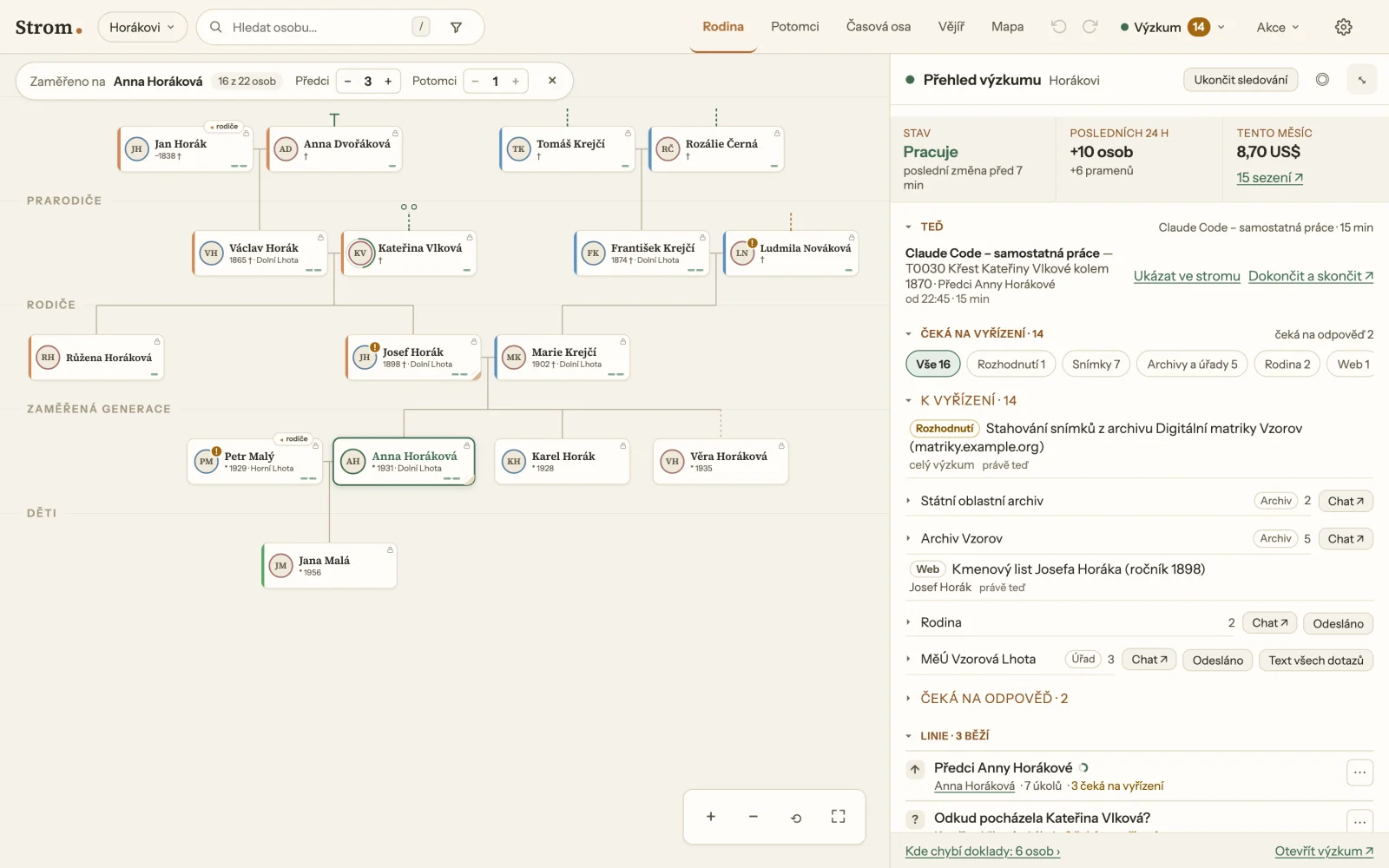Screen dimensions: 1389x868
Task: Fit tree to screen icon
Action: coord(838,817)
